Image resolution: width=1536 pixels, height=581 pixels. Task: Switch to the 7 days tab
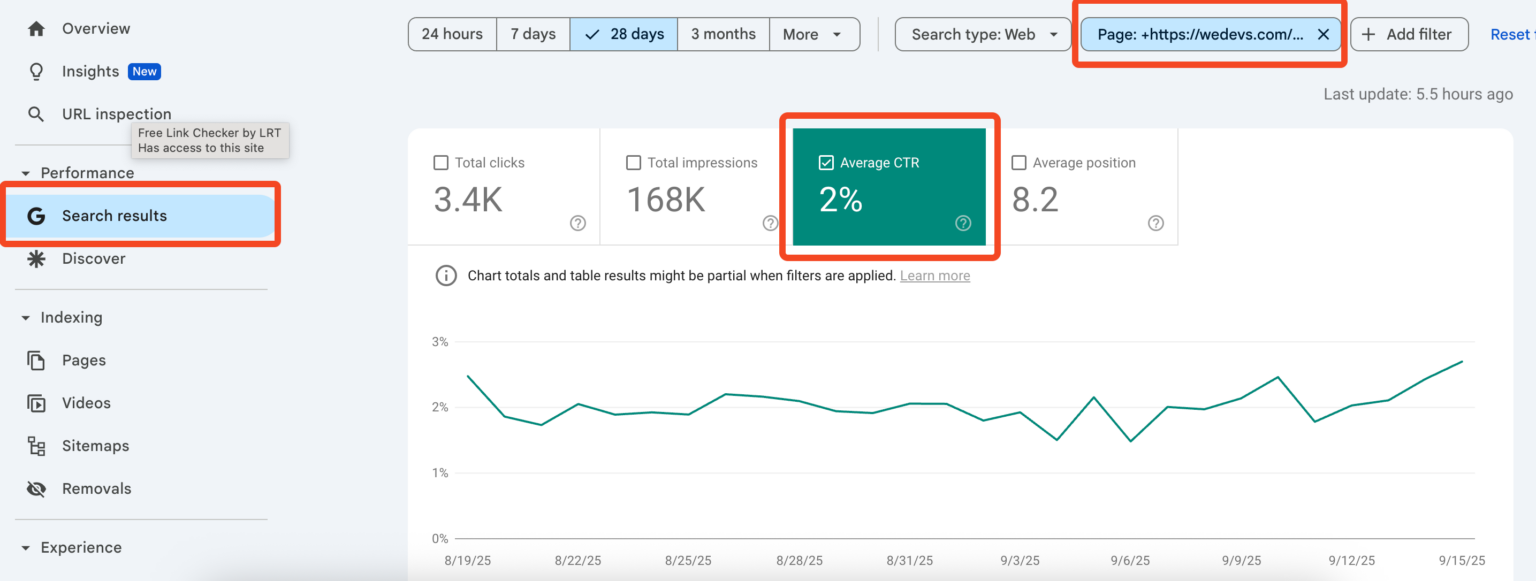pos(532,33)
